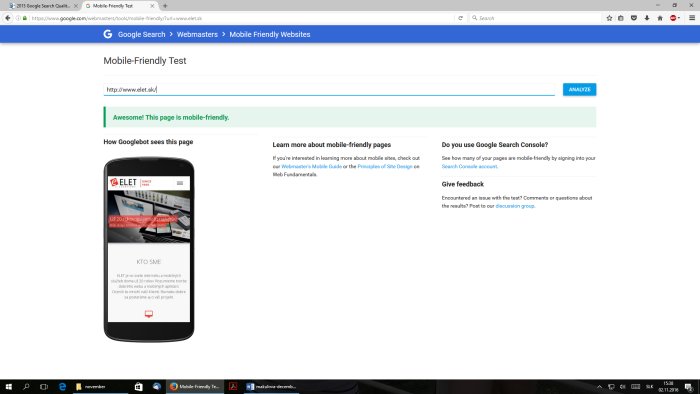Open the Mobile Friendly Websites breadcrumb
The width and height of the screenshot is (700, 394).
tap(270, 34)
